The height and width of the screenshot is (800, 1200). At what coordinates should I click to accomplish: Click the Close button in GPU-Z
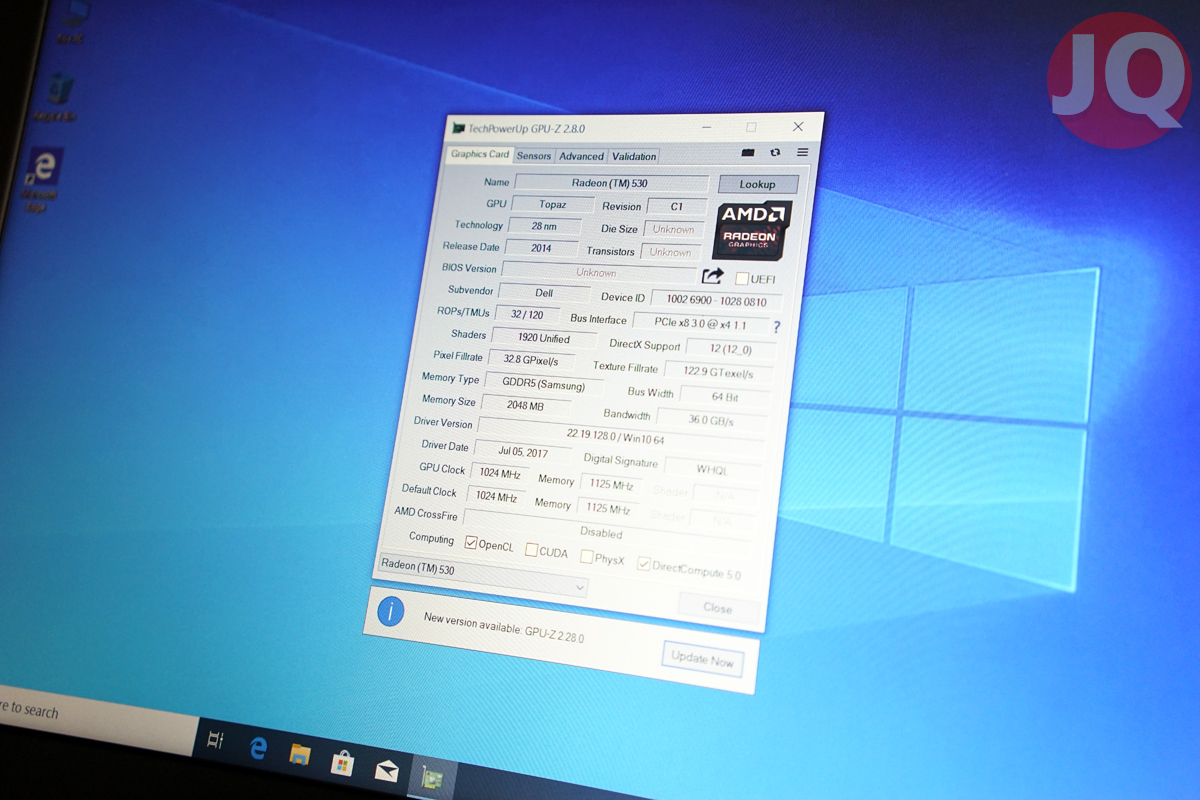tap(717, 607)
